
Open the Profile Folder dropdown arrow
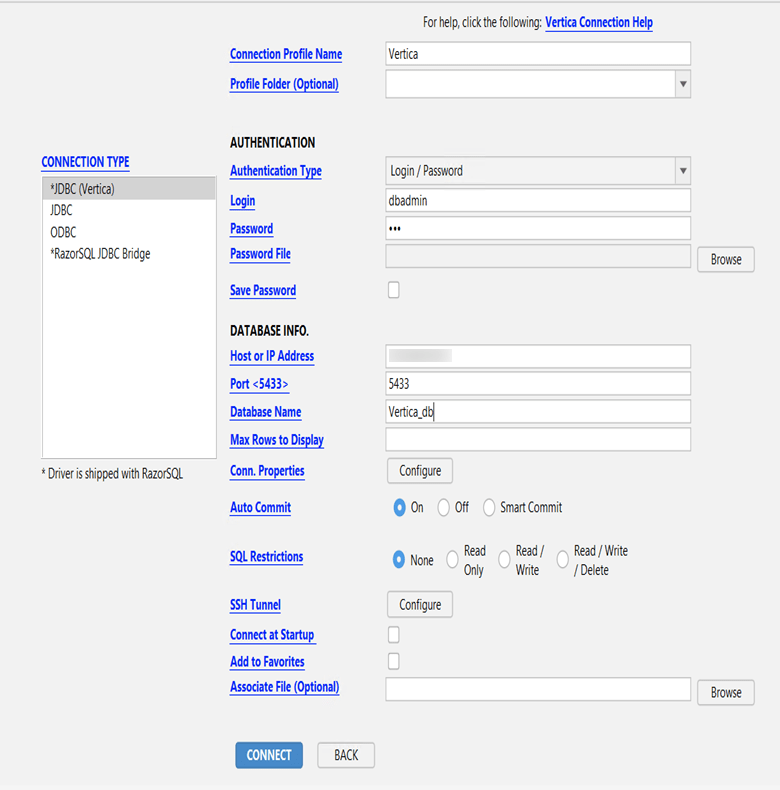click(683, 85)
